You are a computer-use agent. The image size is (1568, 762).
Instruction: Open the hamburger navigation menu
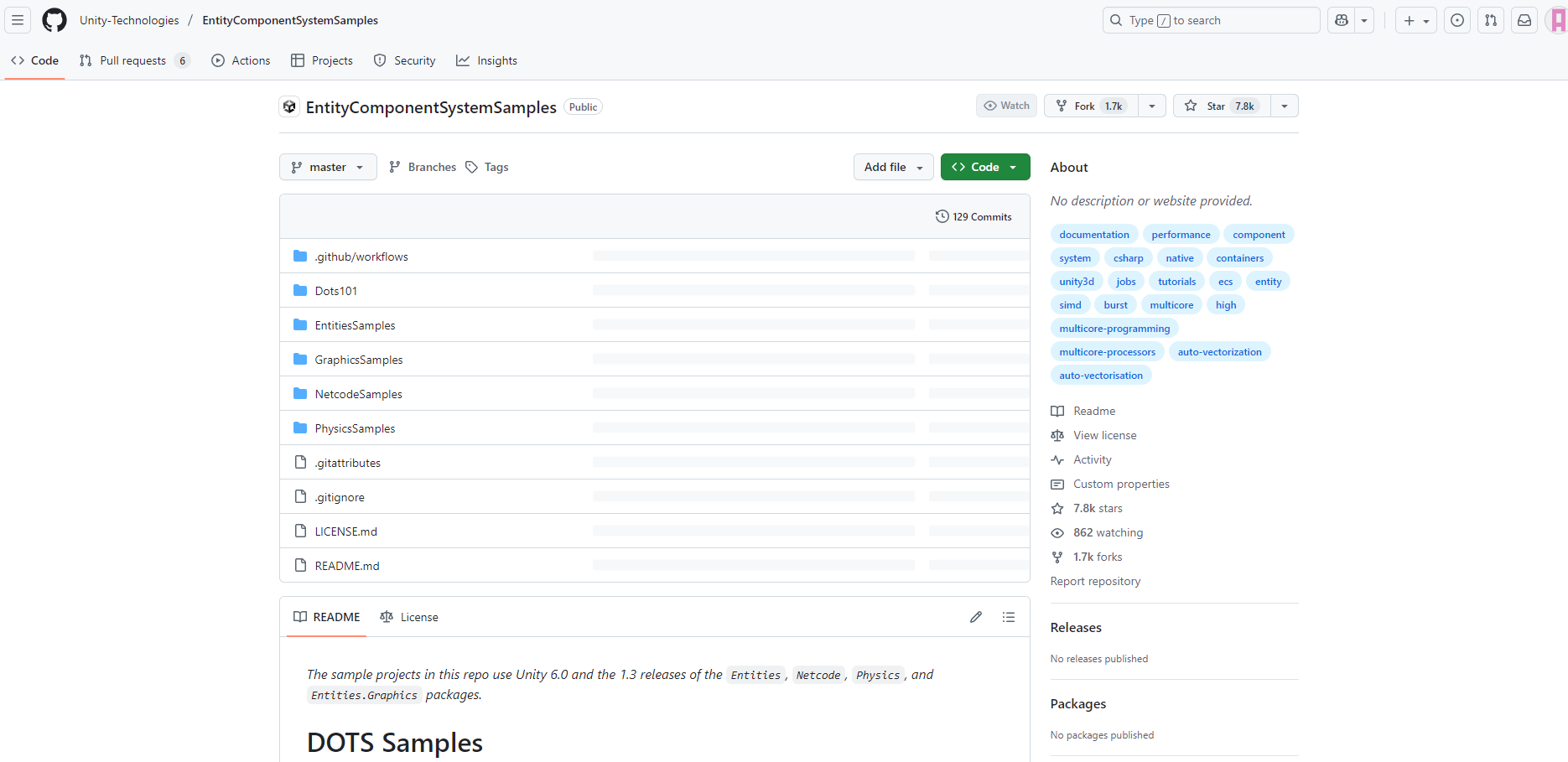click(x=18, y=20)
